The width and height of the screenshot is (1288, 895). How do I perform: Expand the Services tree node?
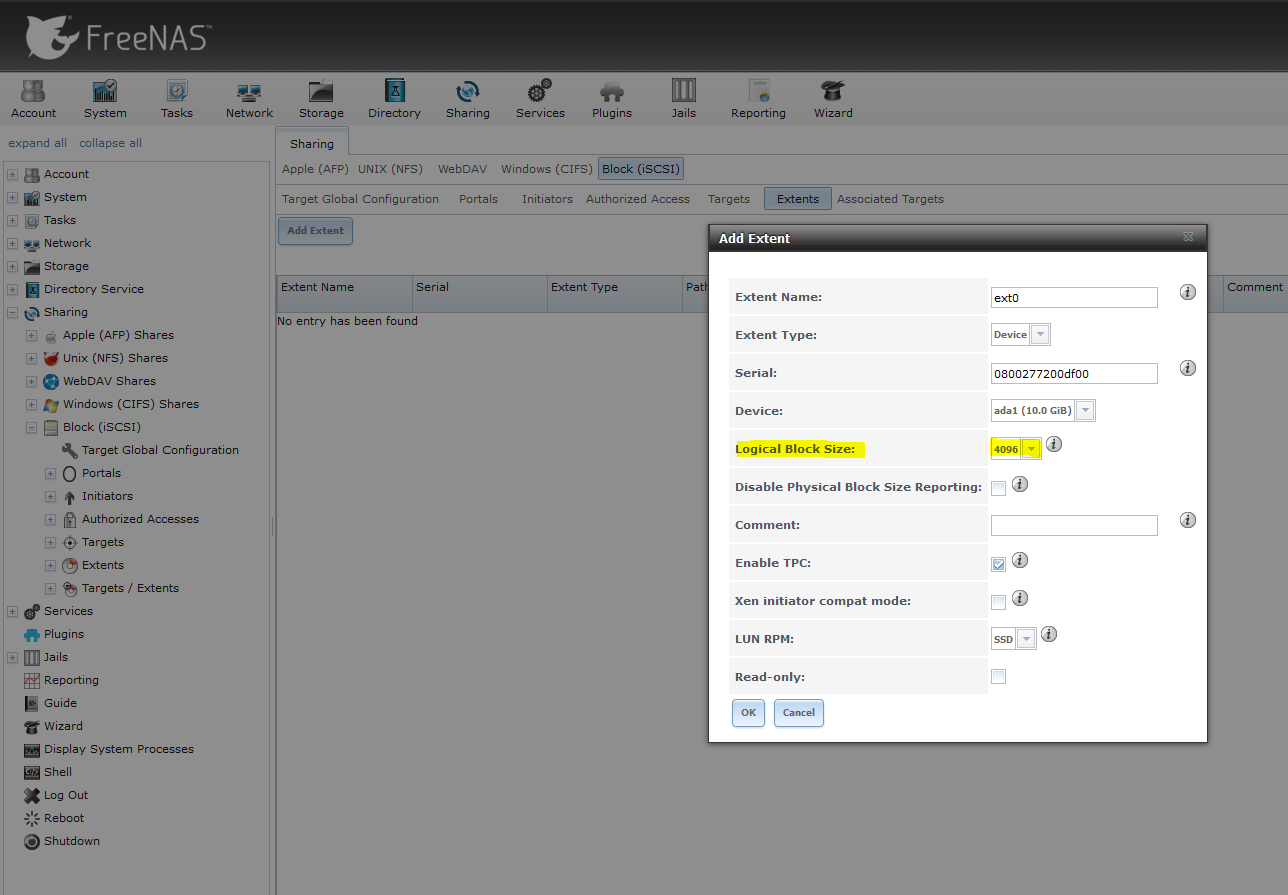pos(12,611)
